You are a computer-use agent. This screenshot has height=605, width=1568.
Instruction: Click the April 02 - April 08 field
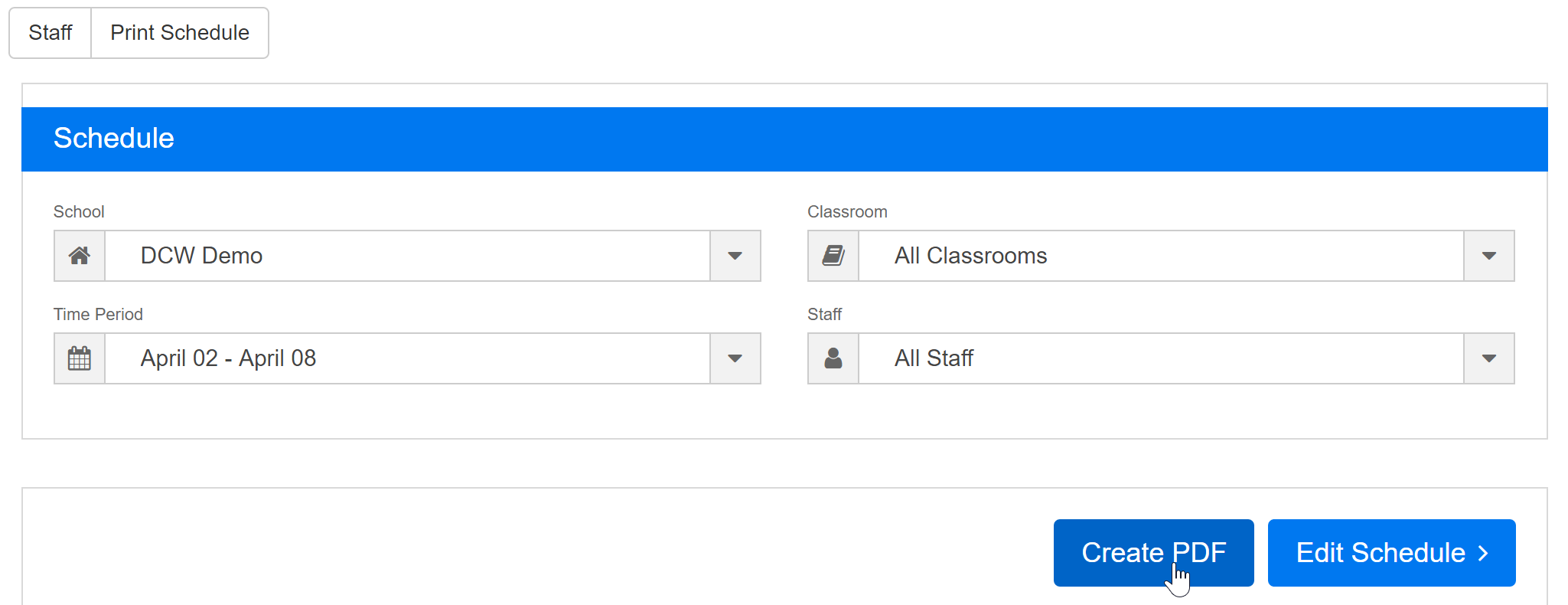pyautogui.click(x=407, y=358)
